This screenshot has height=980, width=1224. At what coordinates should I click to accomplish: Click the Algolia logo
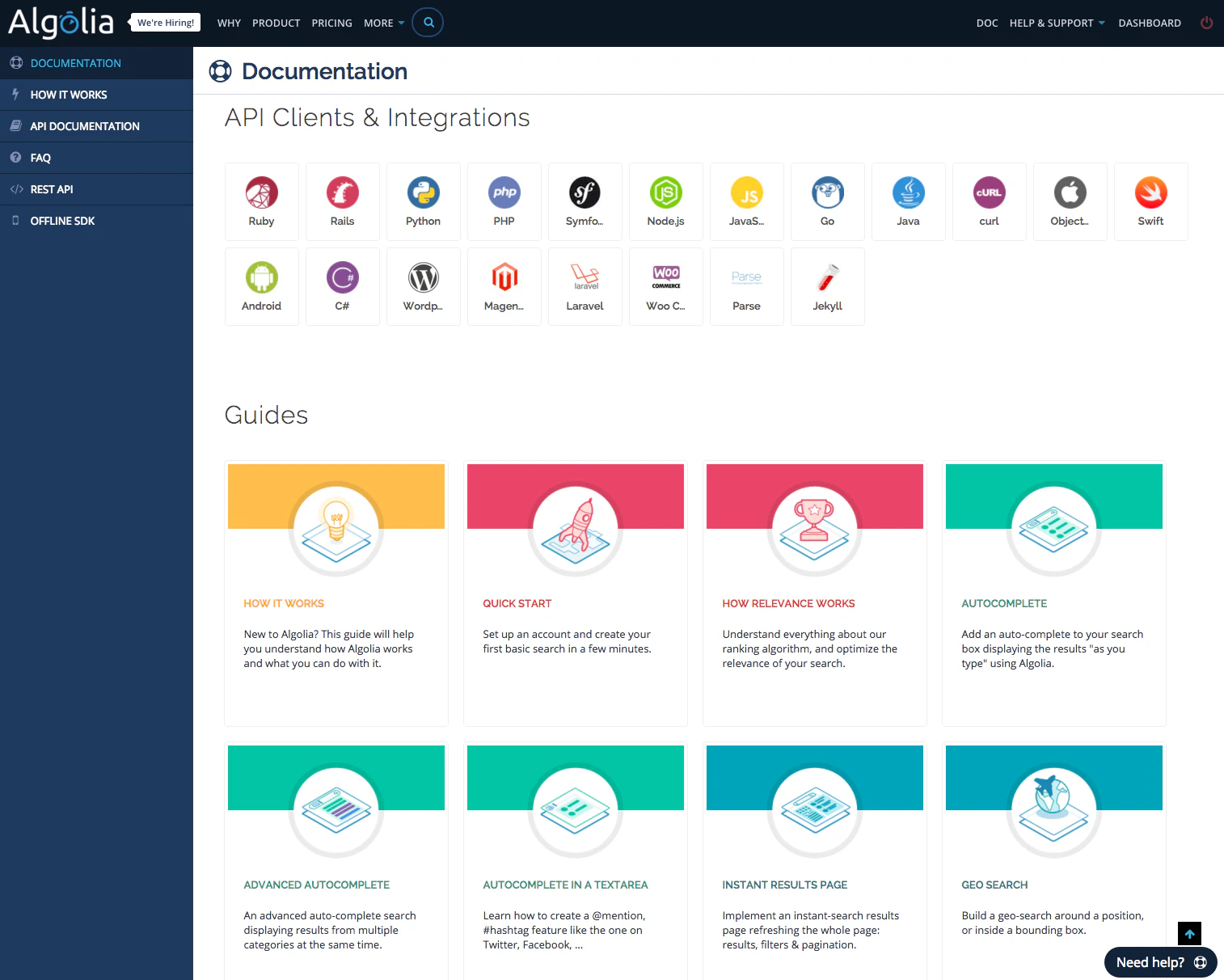(61, 22)
